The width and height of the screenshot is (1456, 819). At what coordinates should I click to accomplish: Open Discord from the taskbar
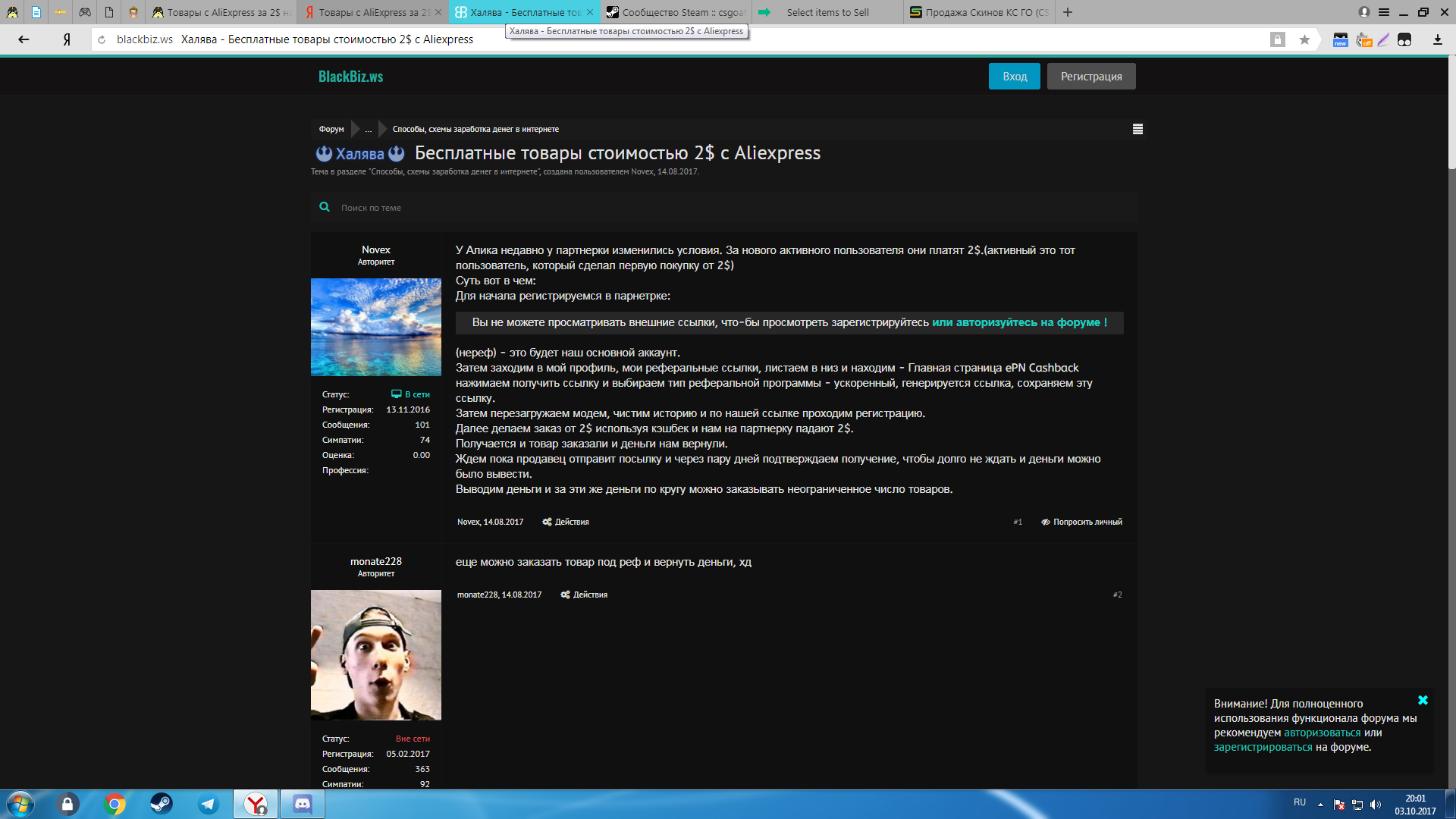303,804
